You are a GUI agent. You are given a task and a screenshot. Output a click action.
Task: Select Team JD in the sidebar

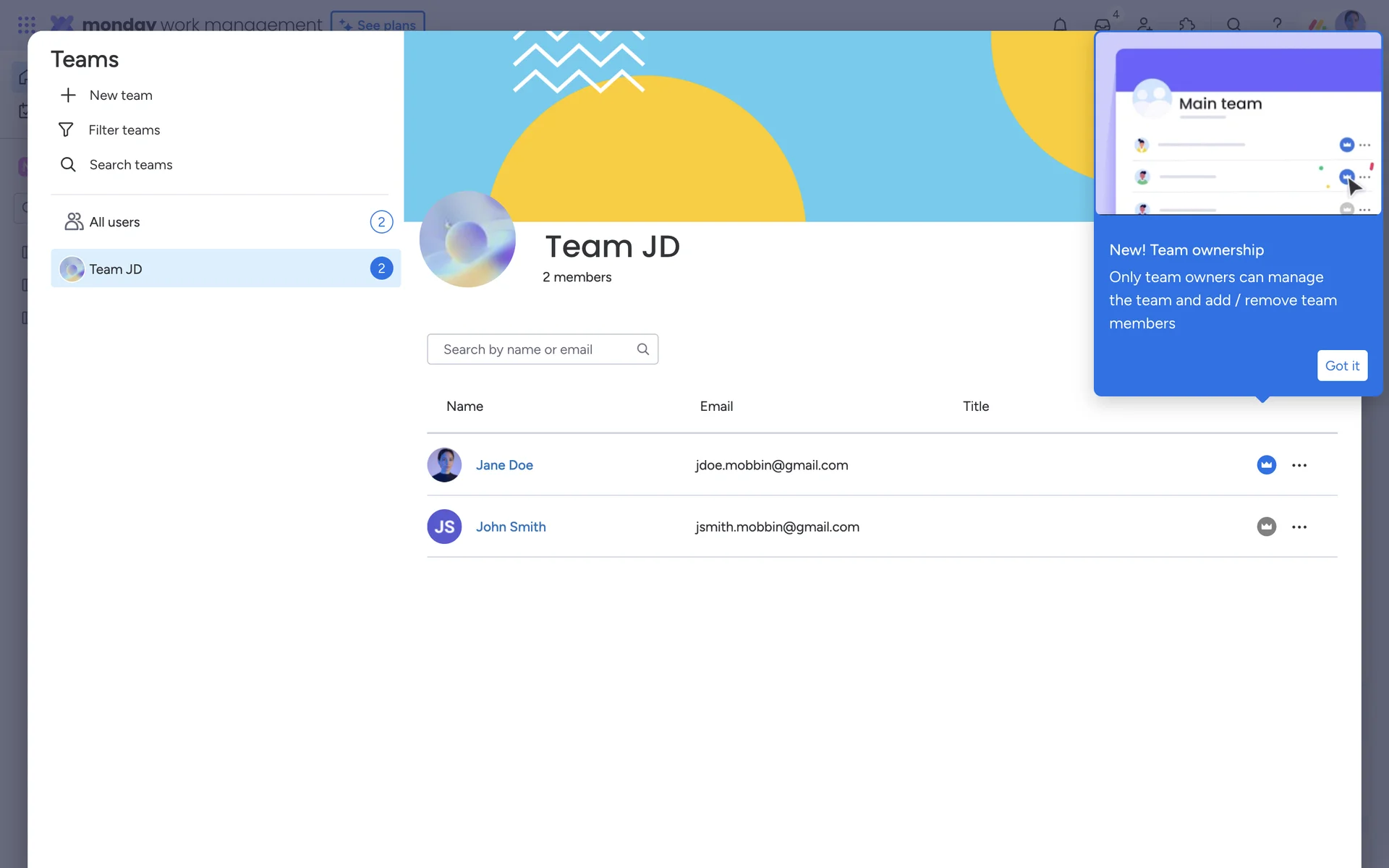116,269
